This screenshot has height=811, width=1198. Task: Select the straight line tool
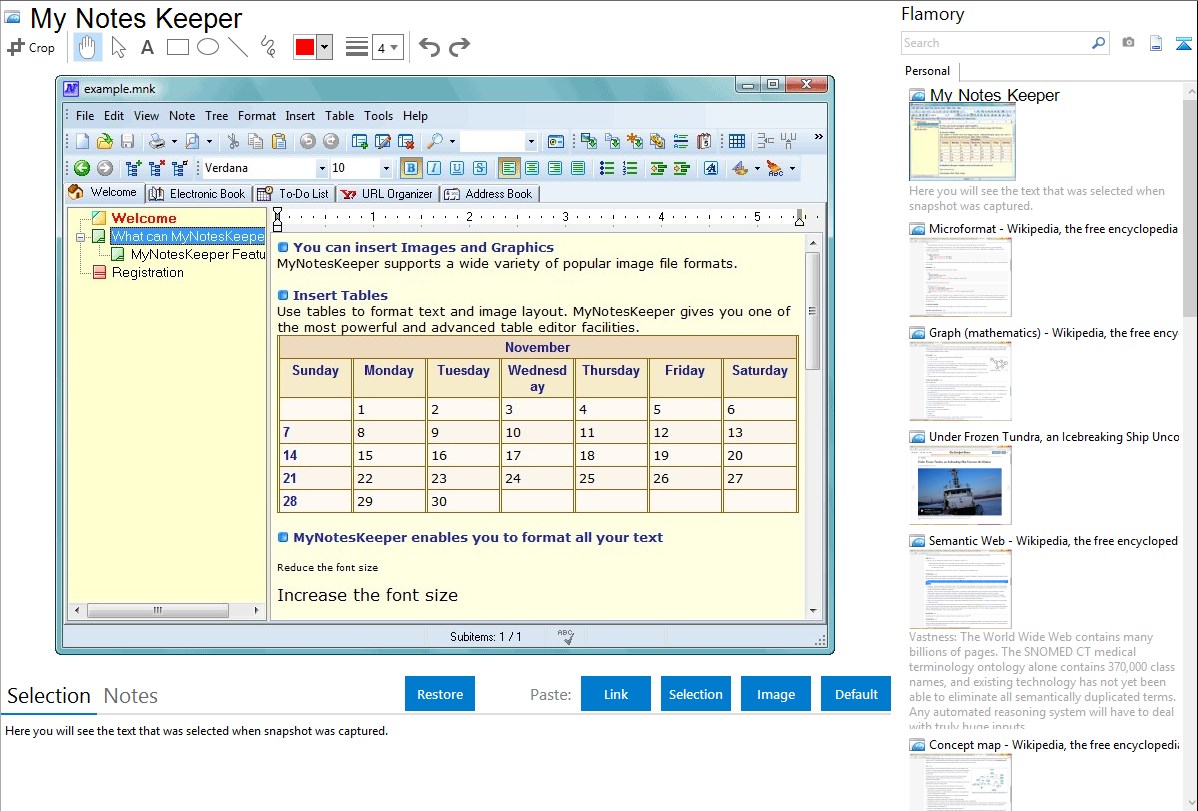pyautogui.click(x=238, y=47)
